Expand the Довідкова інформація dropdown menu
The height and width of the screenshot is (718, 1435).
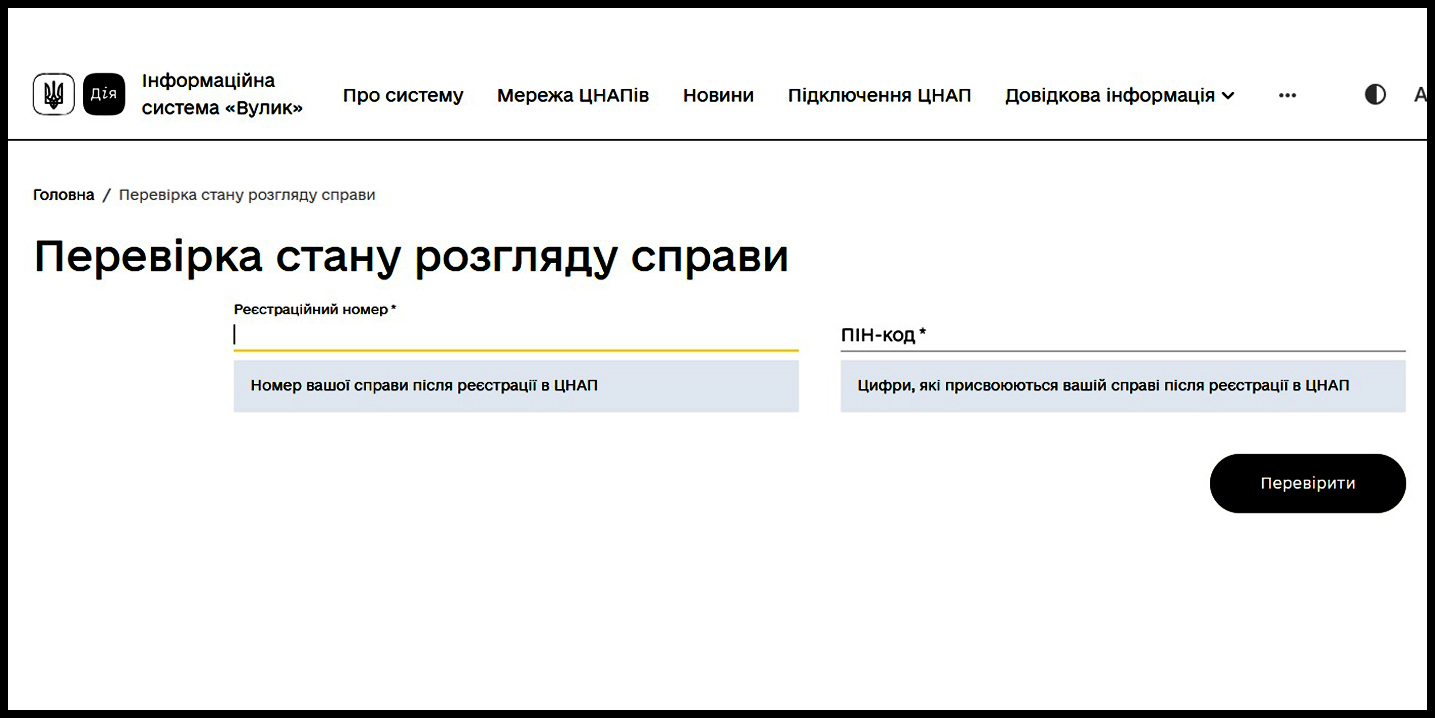pyautogui.click(x=1109, y=96)
